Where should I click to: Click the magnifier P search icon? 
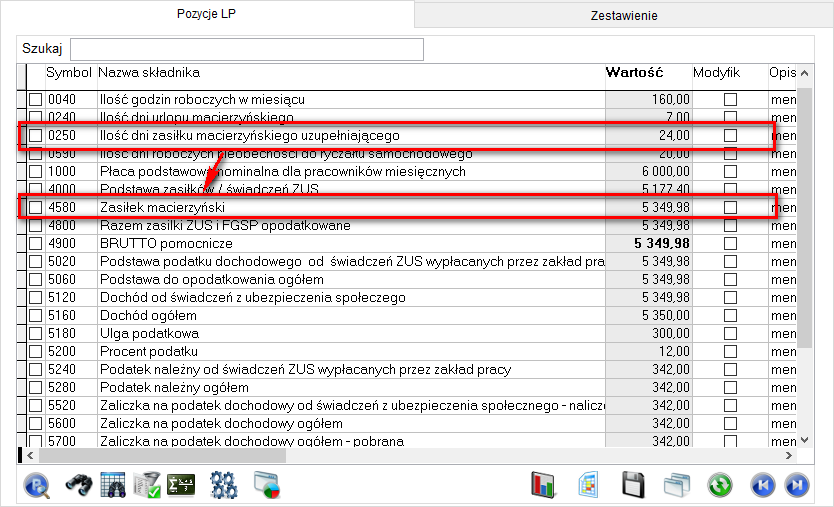(36, 485)
